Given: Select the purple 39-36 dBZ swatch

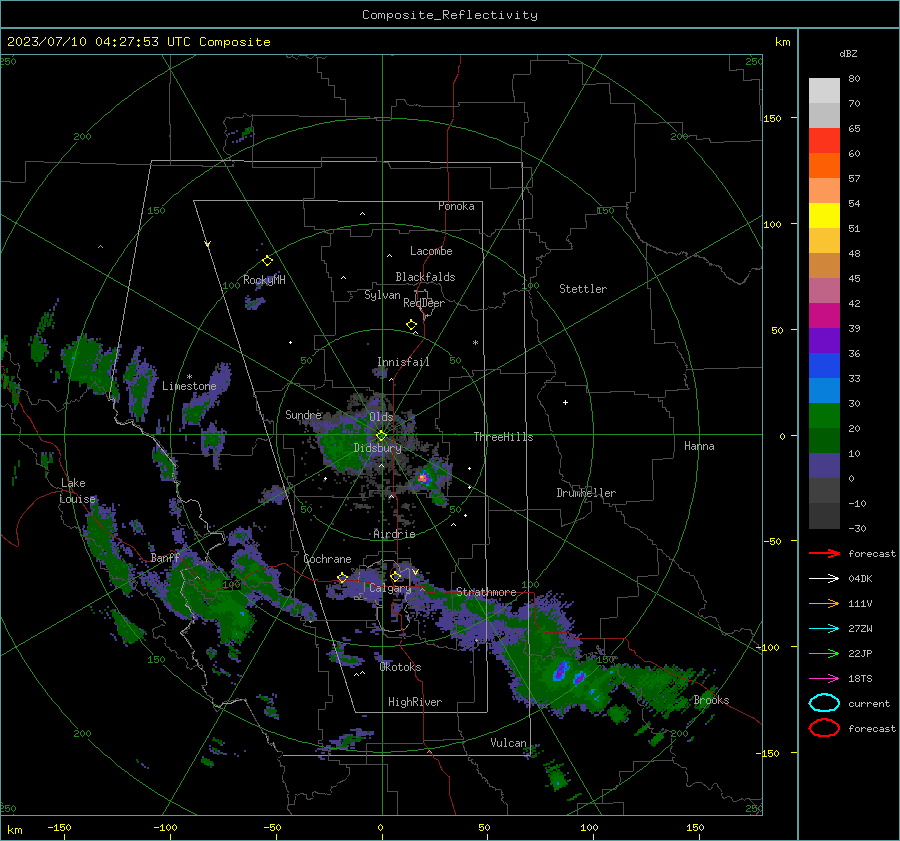Looking at the screenshot, I should click(x=824, y=340).
